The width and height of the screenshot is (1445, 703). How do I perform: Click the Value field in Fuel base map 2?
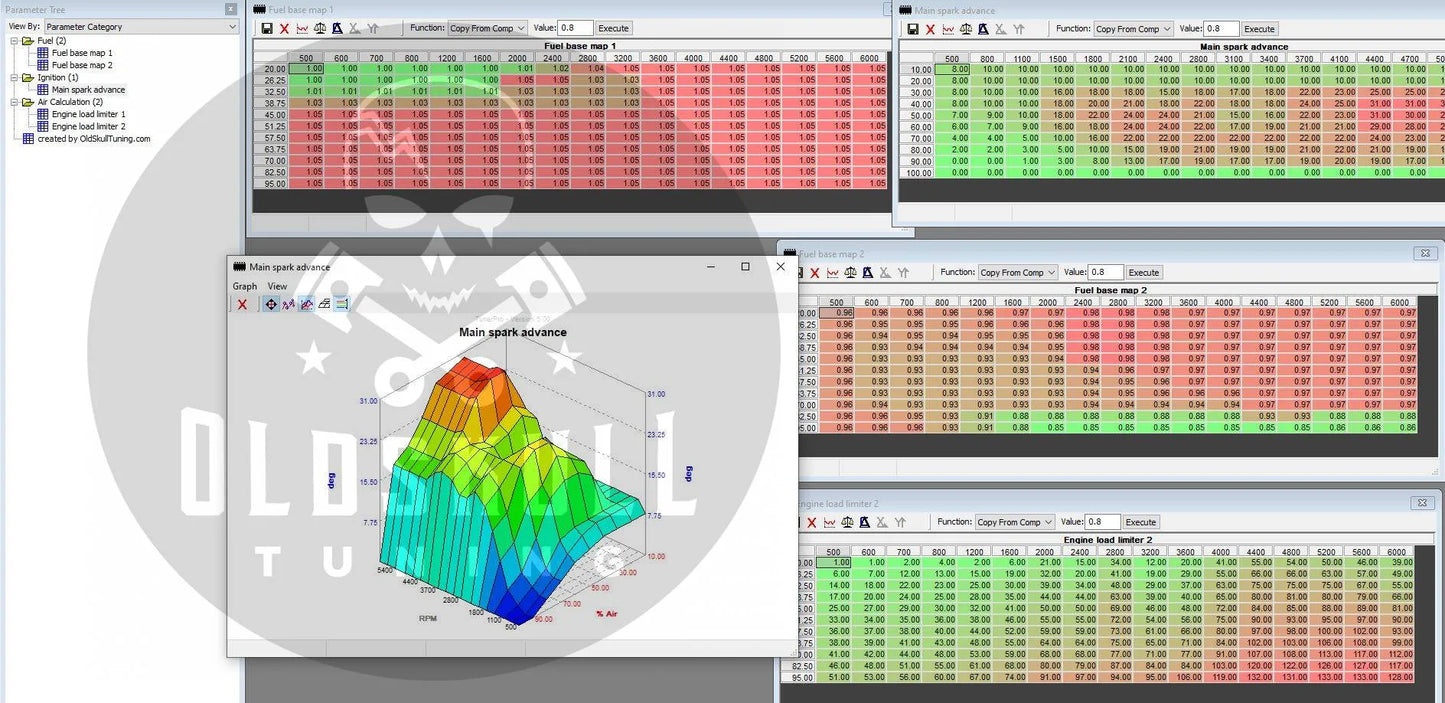[1105, 272]
